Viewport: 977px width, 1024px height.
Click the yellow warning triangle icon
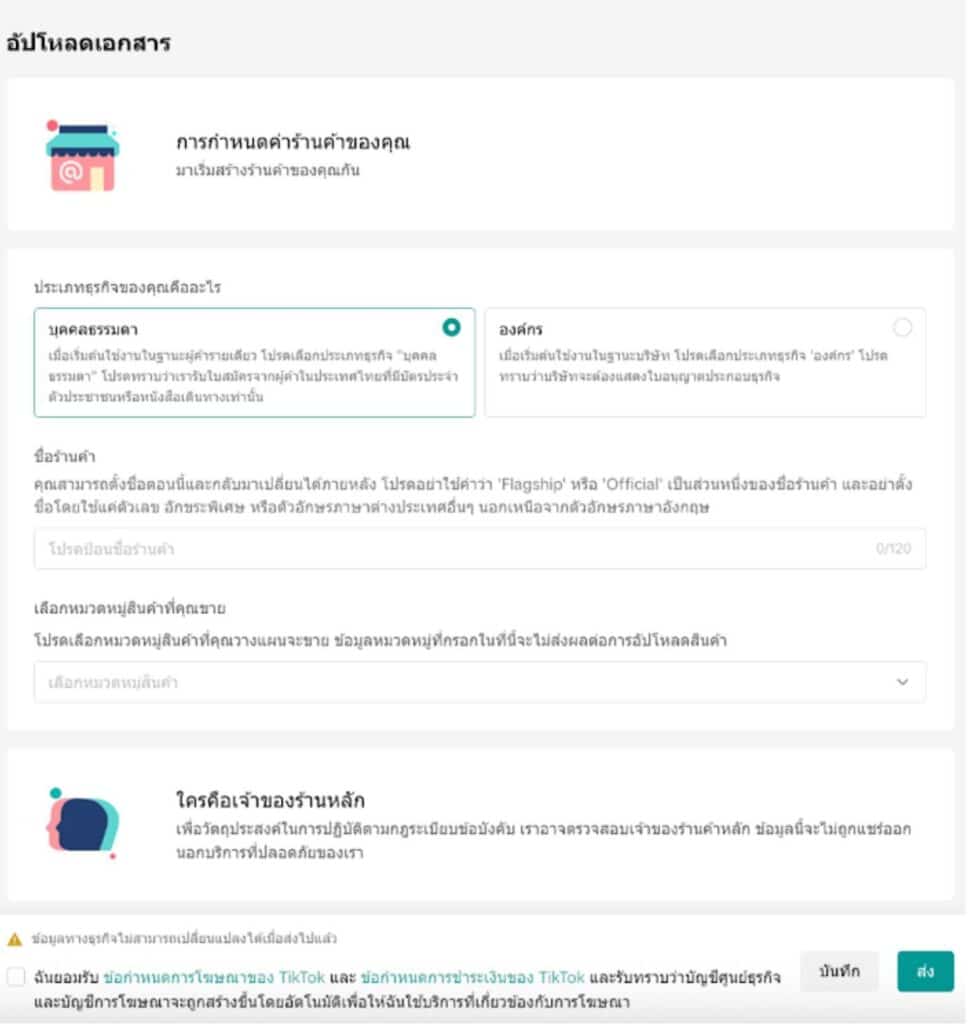(14, 939)
